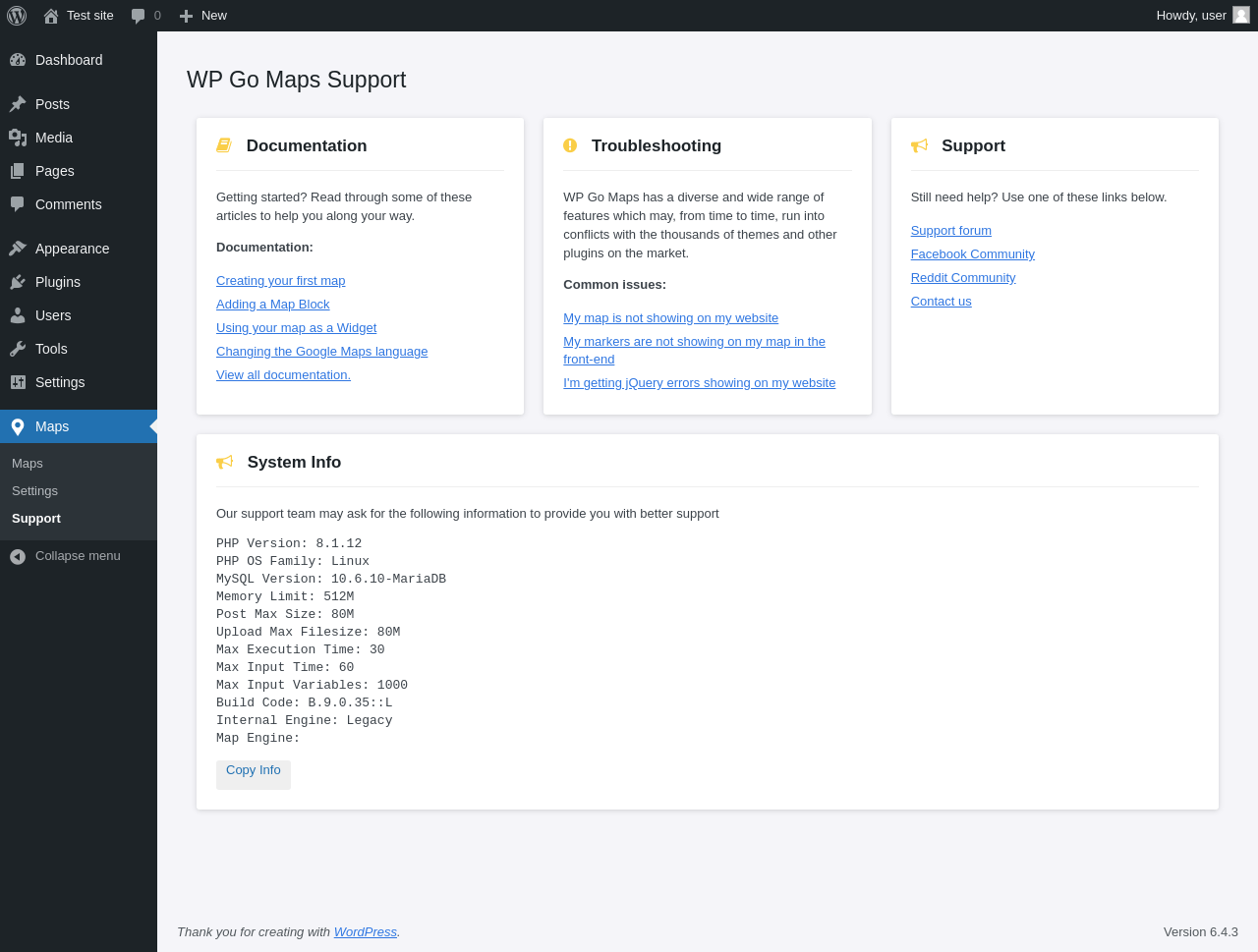
Task: Open the Howdy, user account menu
Action: coord(1190,16)
